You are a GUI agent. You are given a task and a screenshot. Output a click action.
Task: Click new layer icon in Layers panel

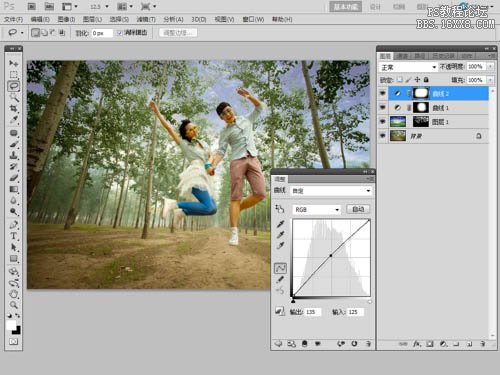point(469,344)
